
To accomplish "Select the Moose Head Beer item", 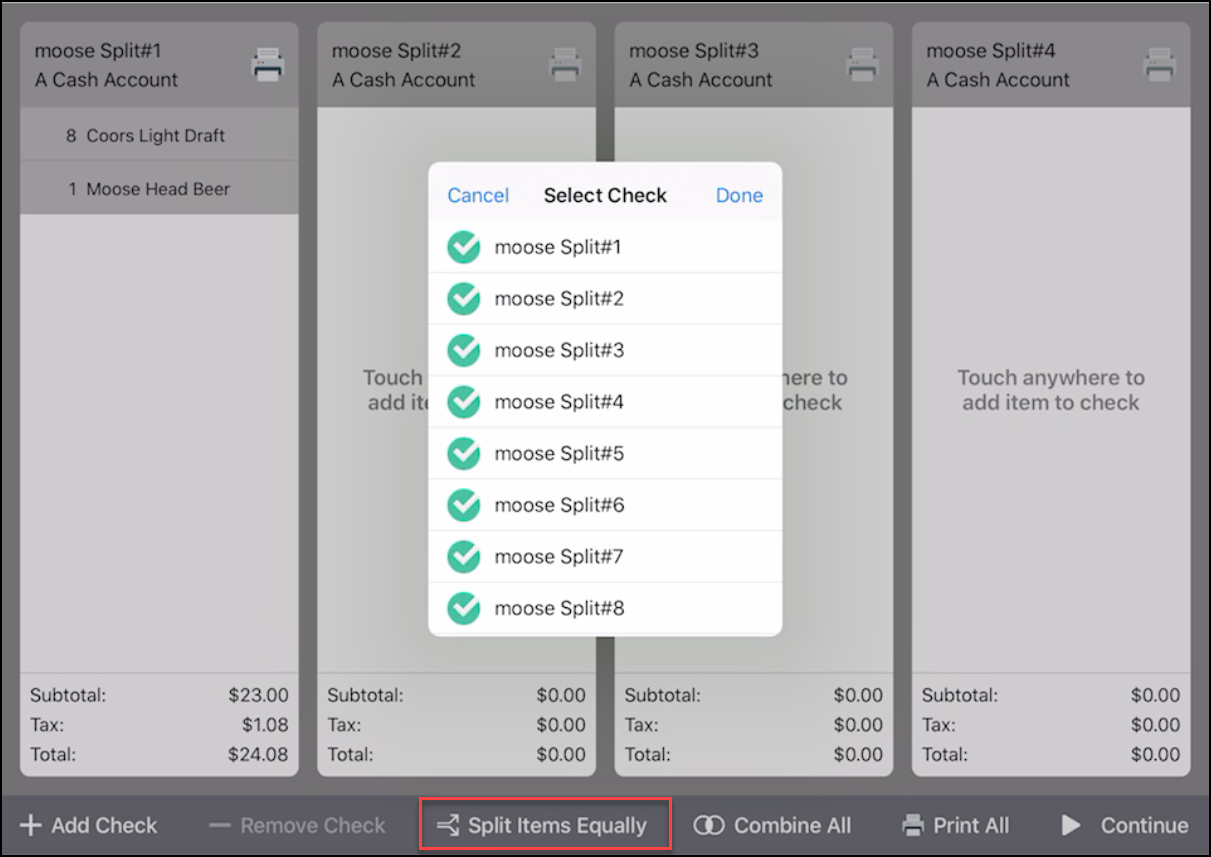I will [x=159, y=189].
